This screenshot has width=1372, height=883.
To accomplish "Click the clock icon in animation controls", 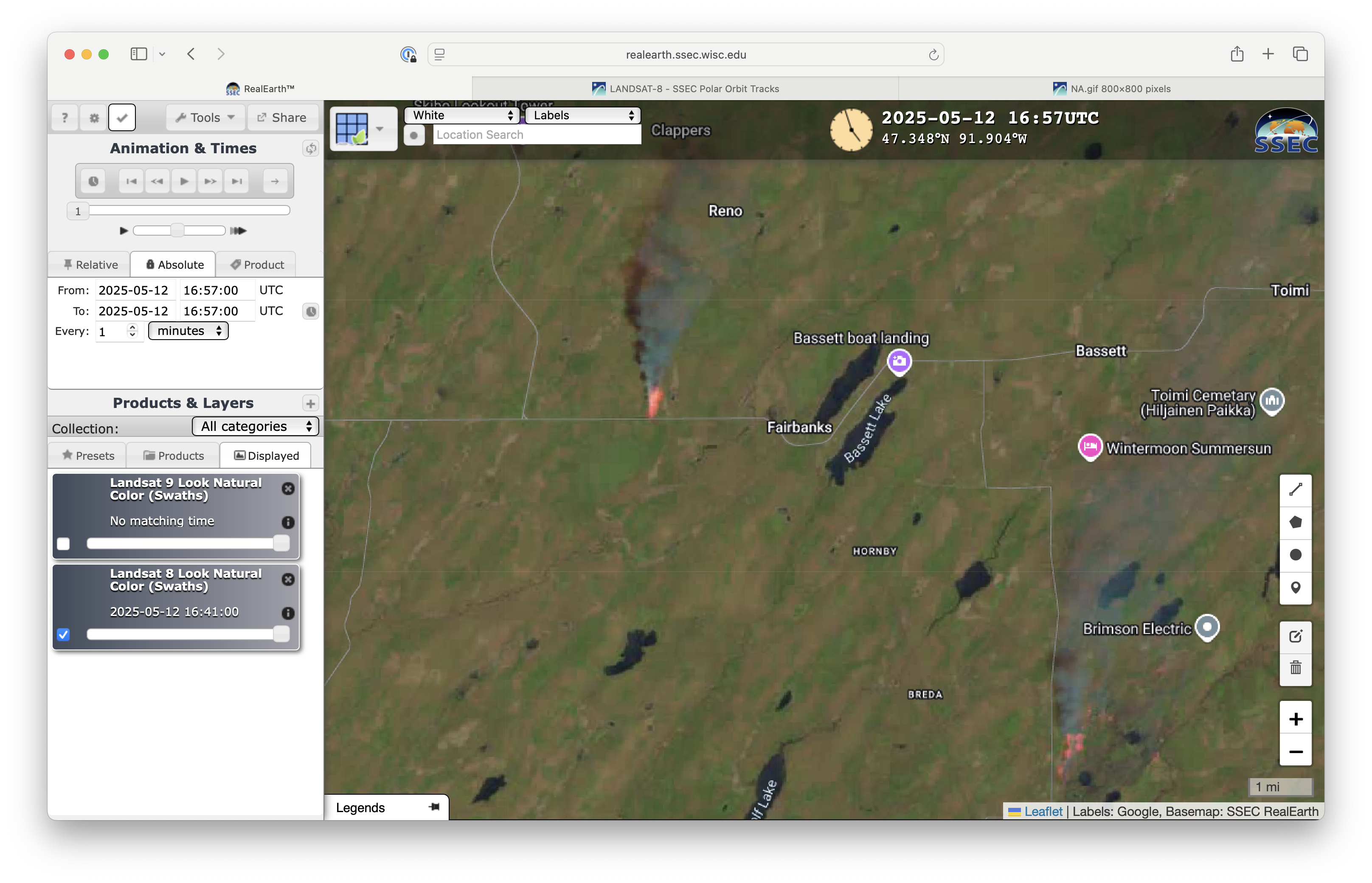I will [x=93, y=181].
